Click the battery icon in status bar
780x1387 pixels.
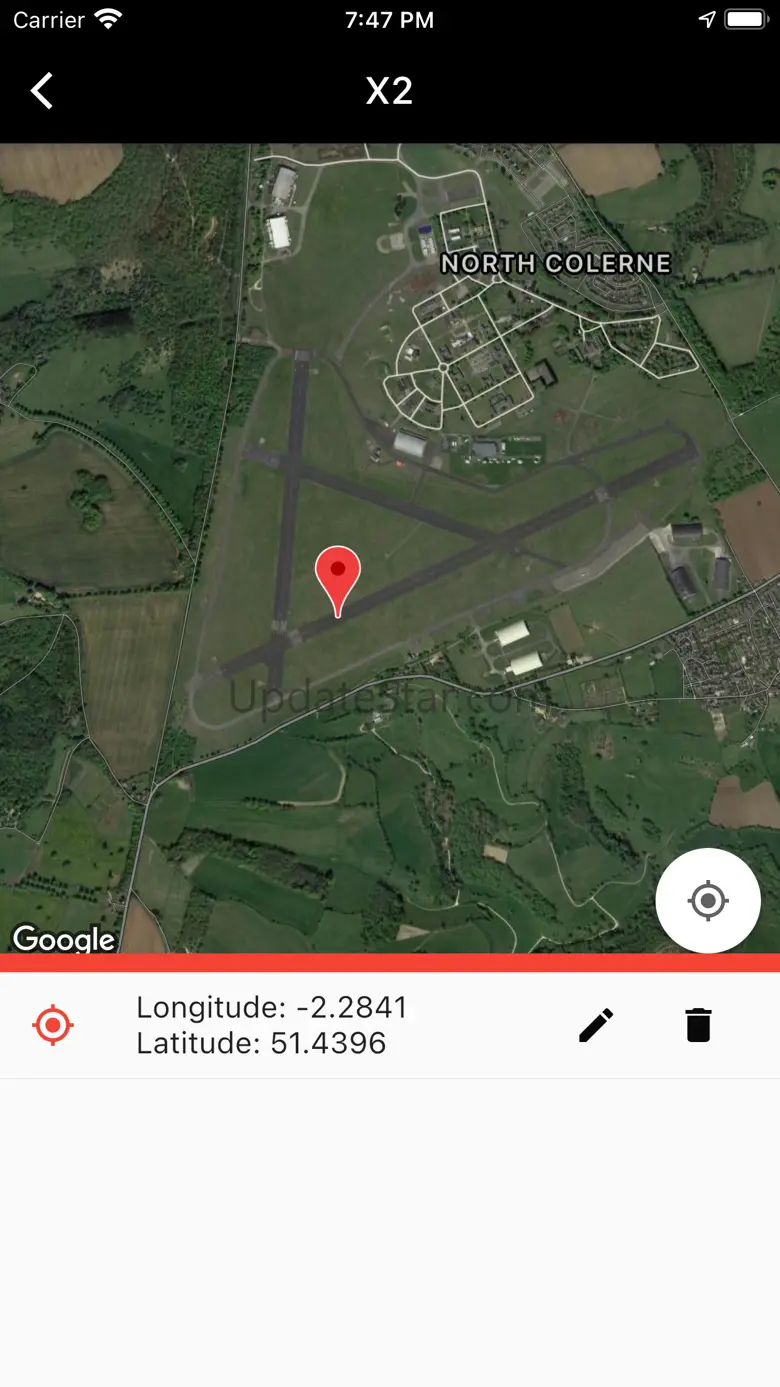(745, 19)
